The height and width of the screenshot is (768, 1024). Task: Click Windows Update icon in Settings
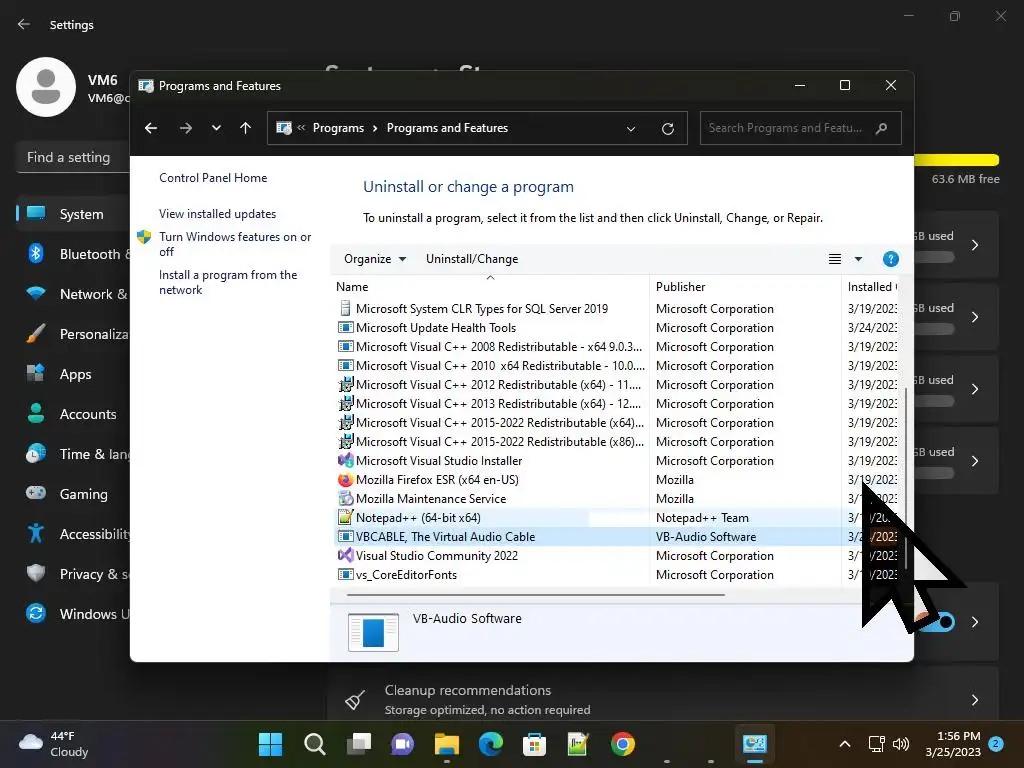pyautogui.click(x=36, y=613)
